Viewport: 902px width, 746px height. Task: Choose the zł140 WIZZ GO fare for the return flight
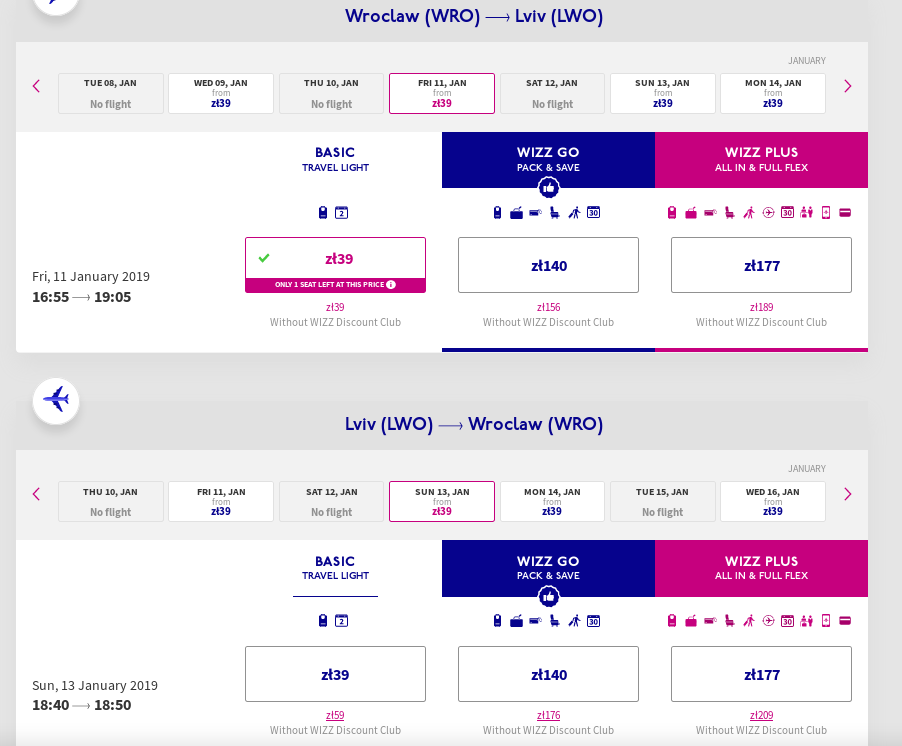(x=548, y=674)
